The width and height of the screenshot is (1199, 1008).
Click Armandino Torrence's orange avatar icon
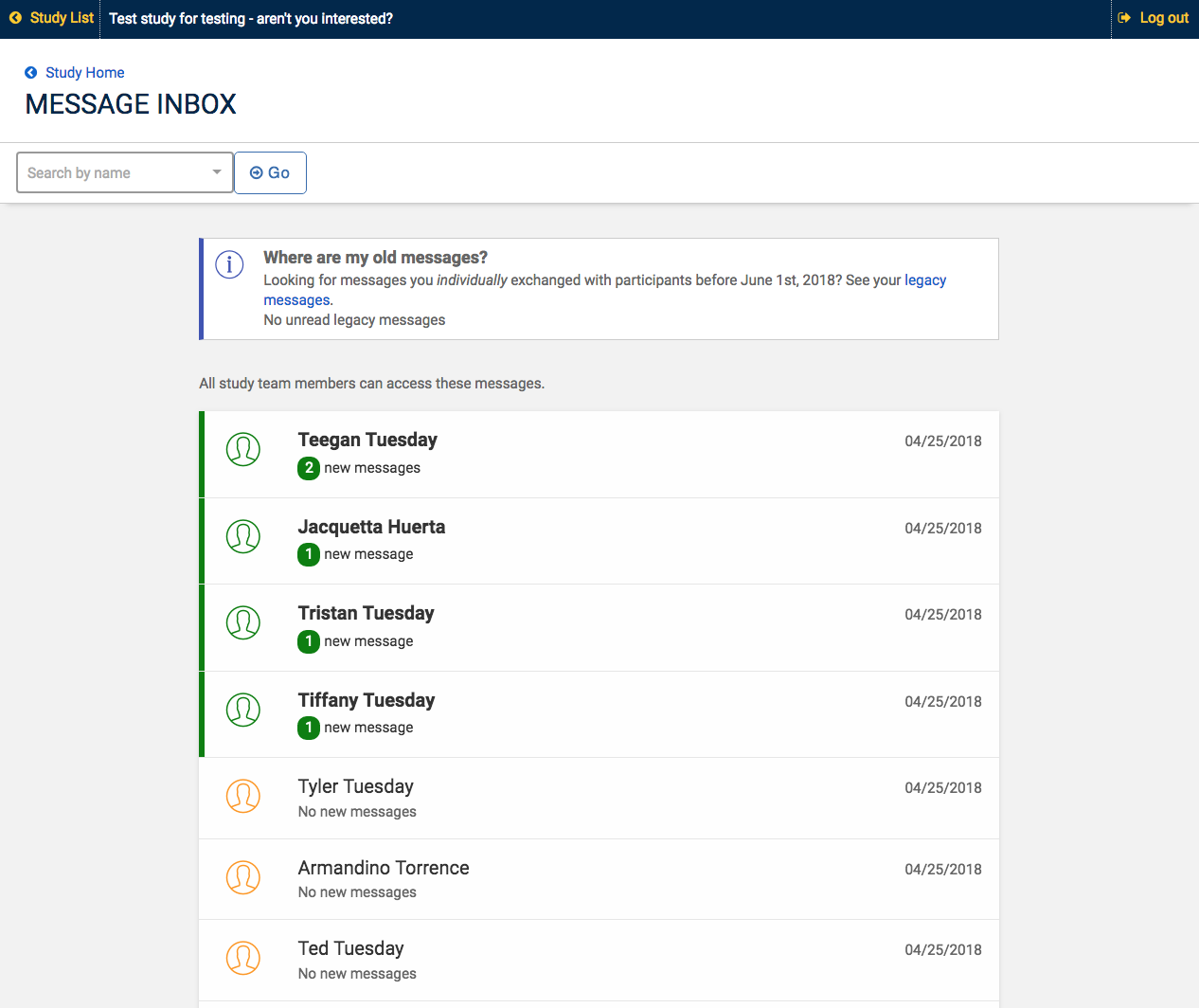[243, 877]
